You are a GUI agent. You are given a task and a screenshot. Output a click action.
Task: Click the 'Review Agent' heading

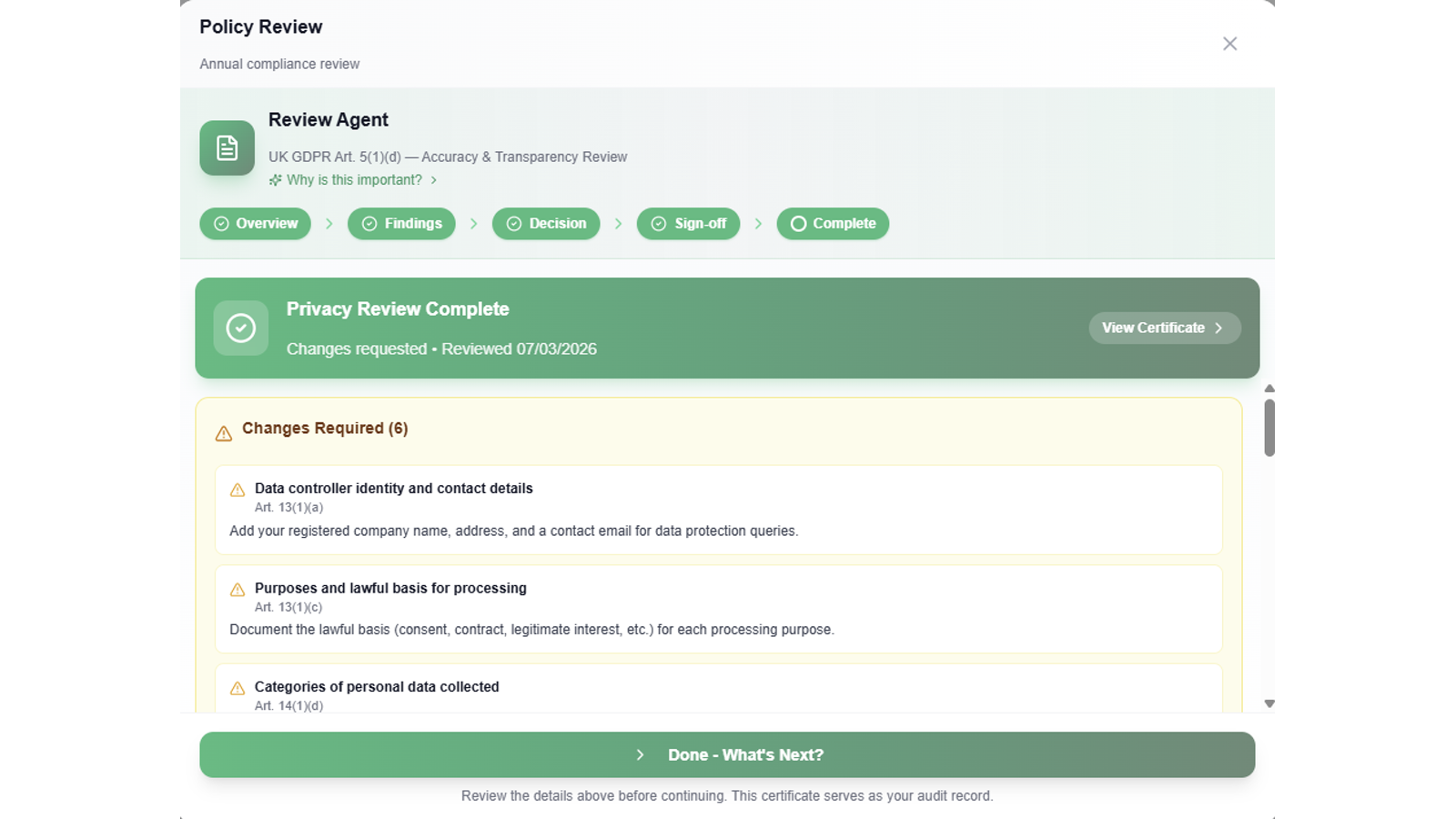point(329,120)
